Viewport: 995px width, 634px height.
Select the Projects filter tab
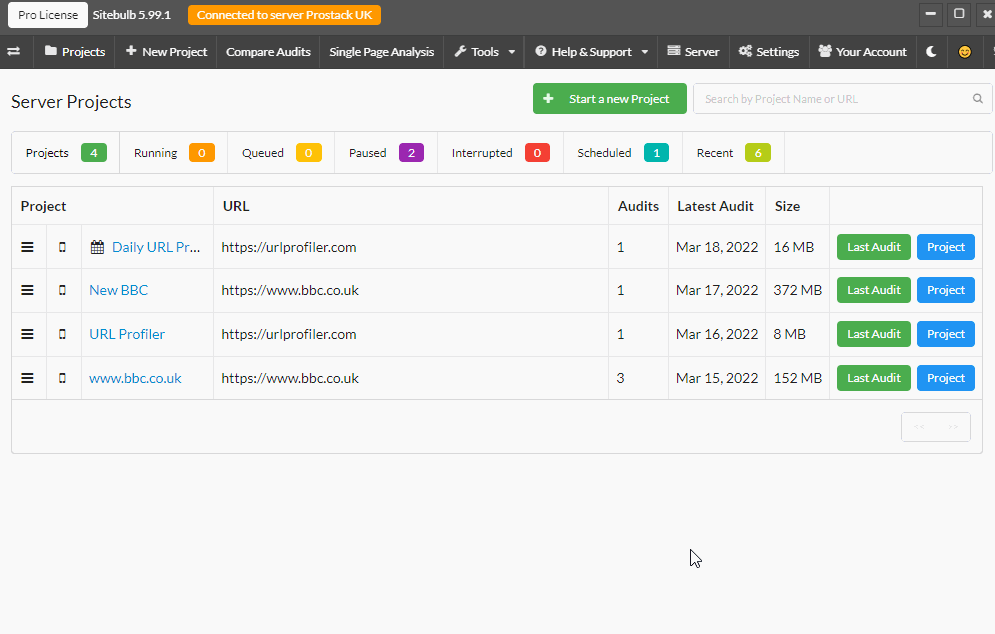[66, 153]
